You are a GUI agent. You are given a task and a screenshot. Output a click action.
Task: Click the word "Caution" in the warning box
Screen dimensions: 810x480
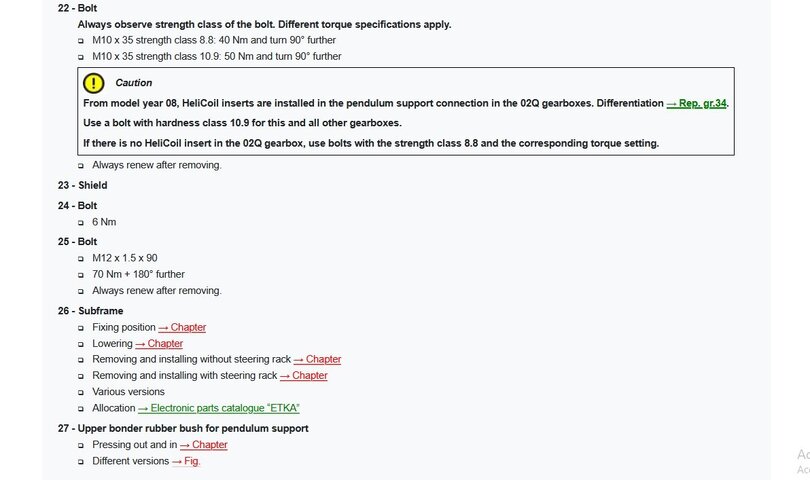(x=134, y=83)
